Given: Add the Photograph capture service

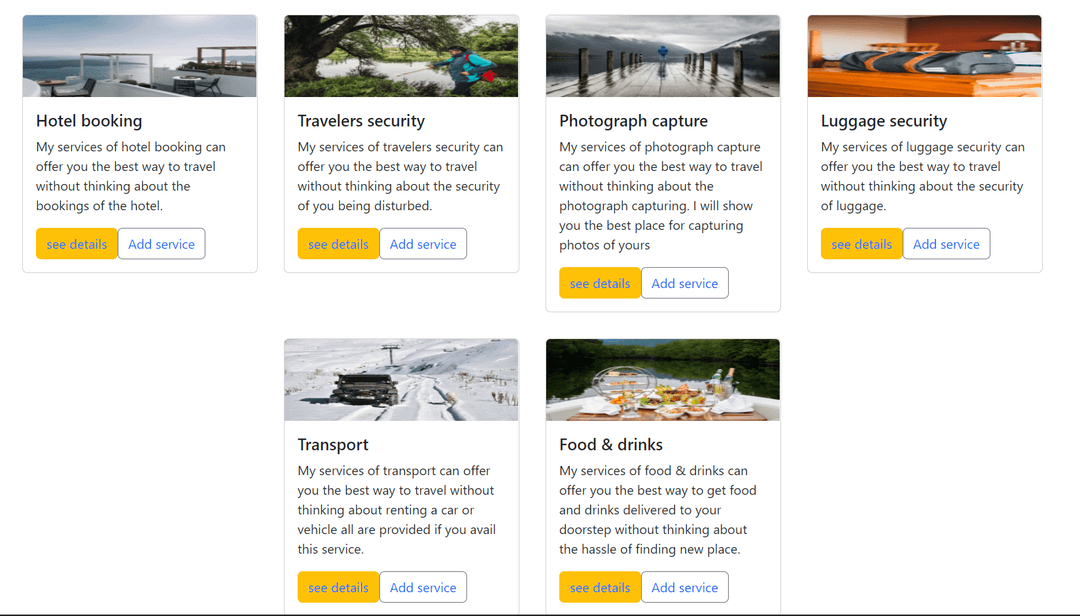Looking at the screenshot, I should (x=685, y=283).
